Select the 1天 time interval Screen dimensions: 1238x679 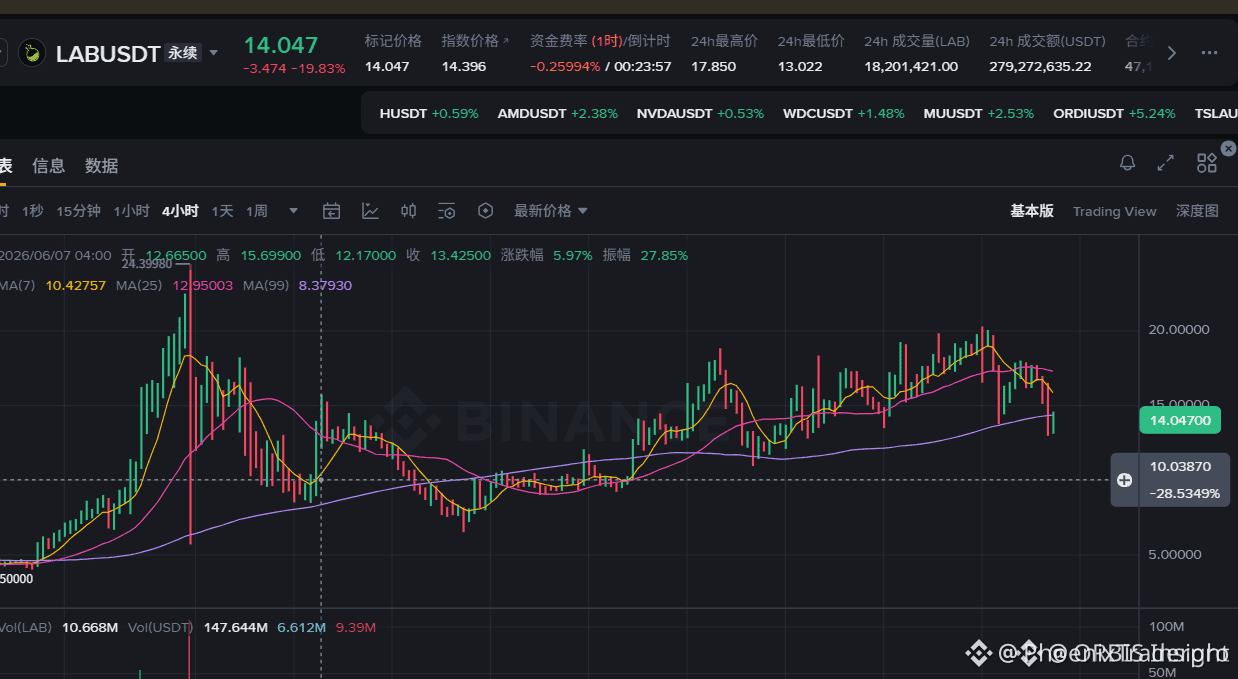point(222,211)
